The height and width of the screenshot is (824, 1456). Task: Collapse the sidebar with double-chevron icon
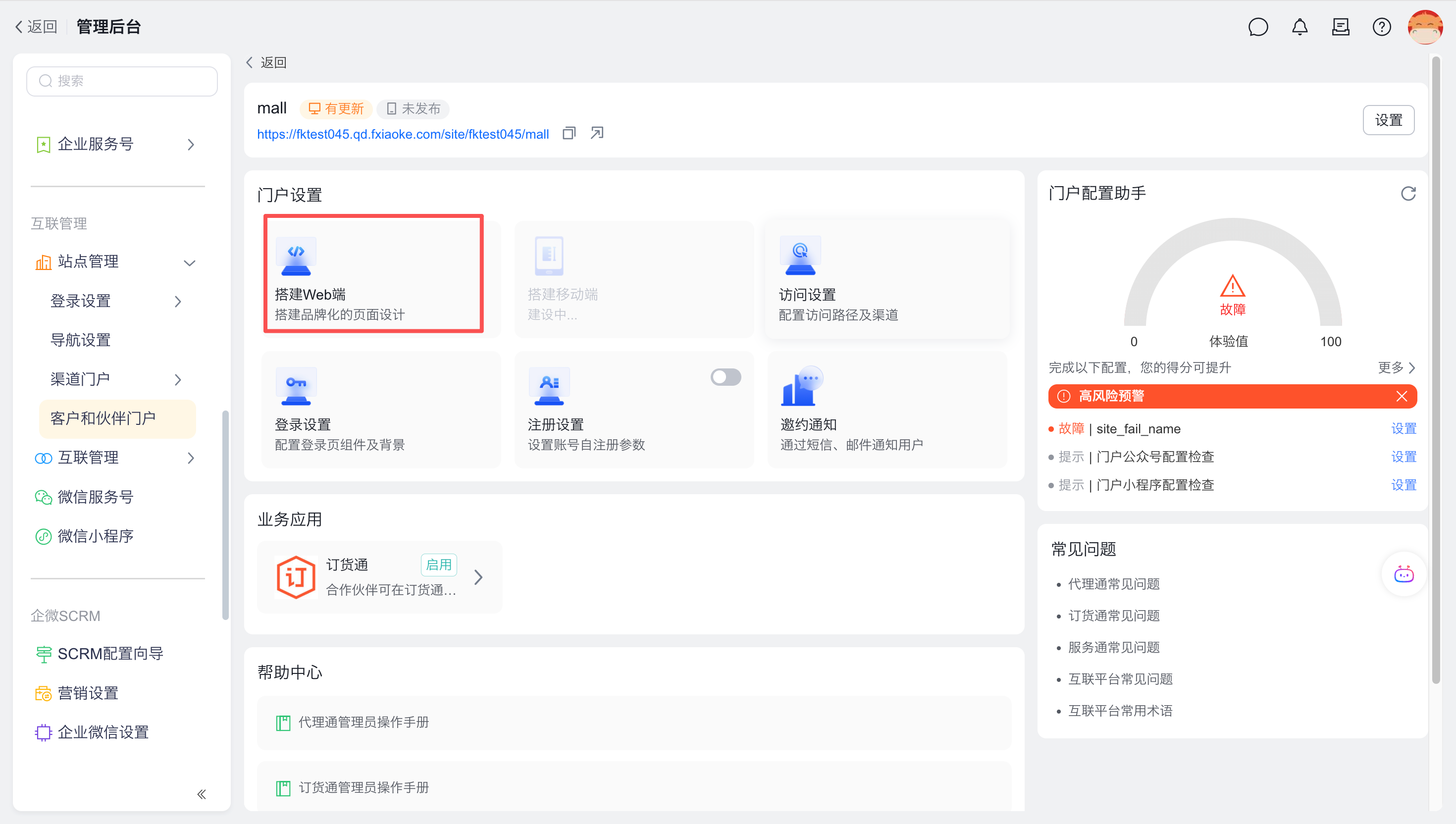(202, 794)
